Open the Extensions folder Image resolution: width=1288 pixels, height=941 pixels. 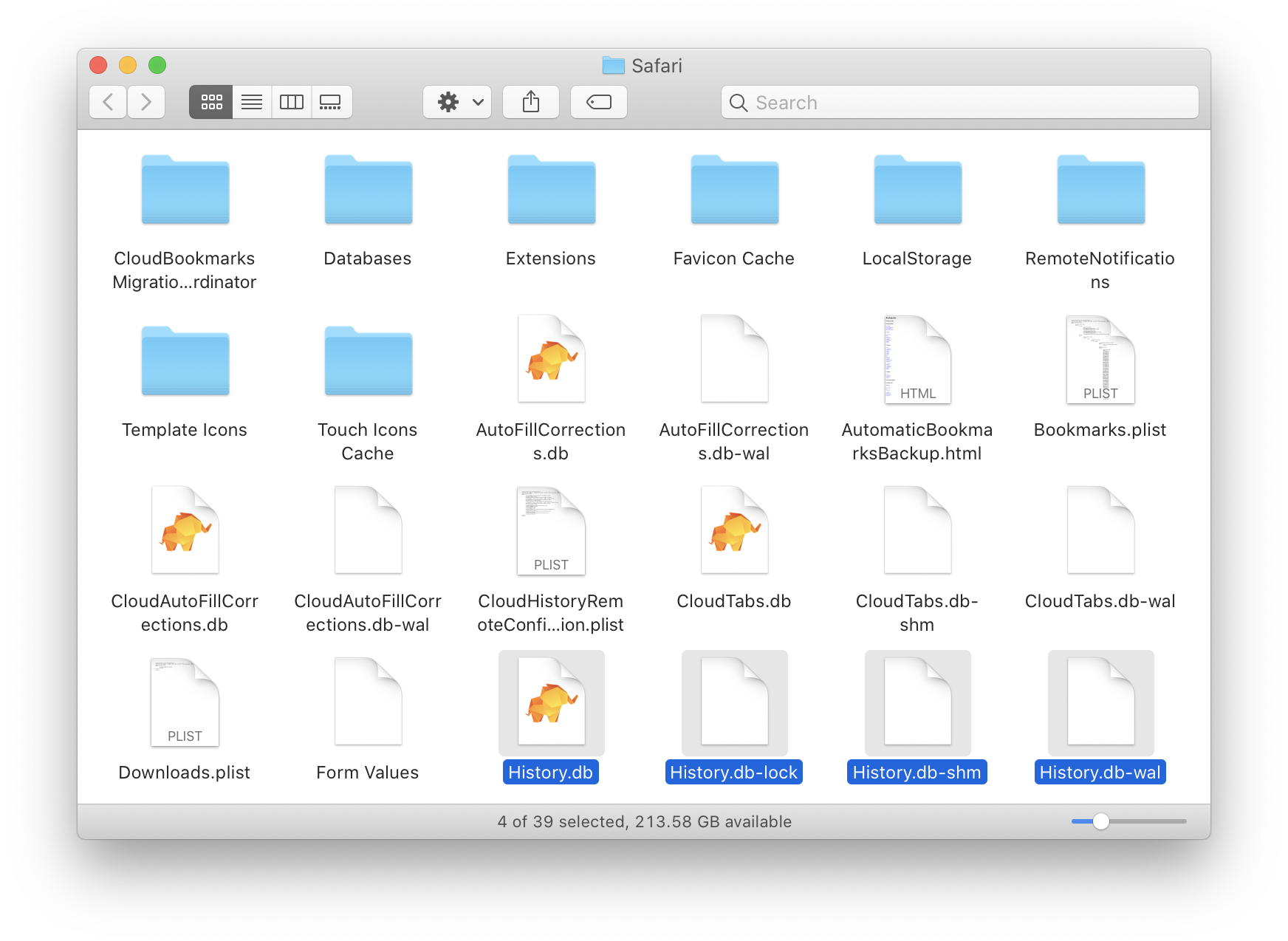click(550, 191)
